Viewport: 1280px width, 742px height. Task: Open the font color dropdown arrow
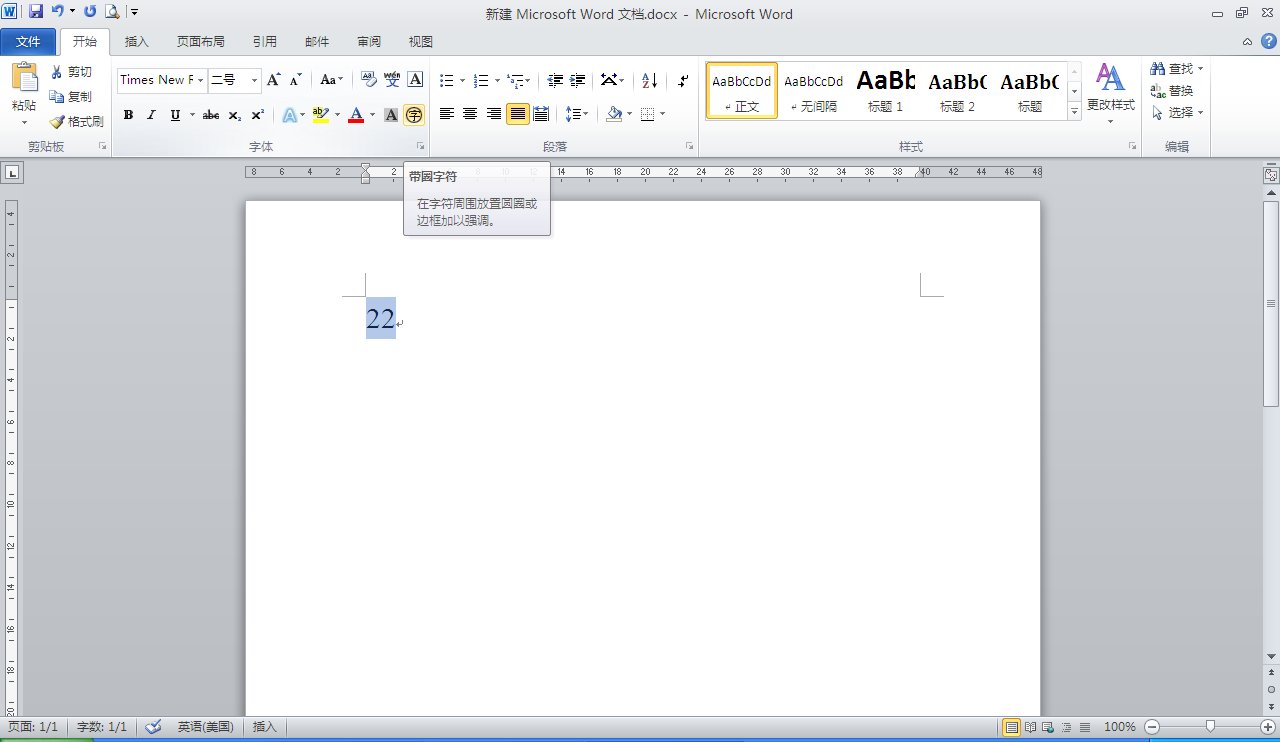[372, 115]
